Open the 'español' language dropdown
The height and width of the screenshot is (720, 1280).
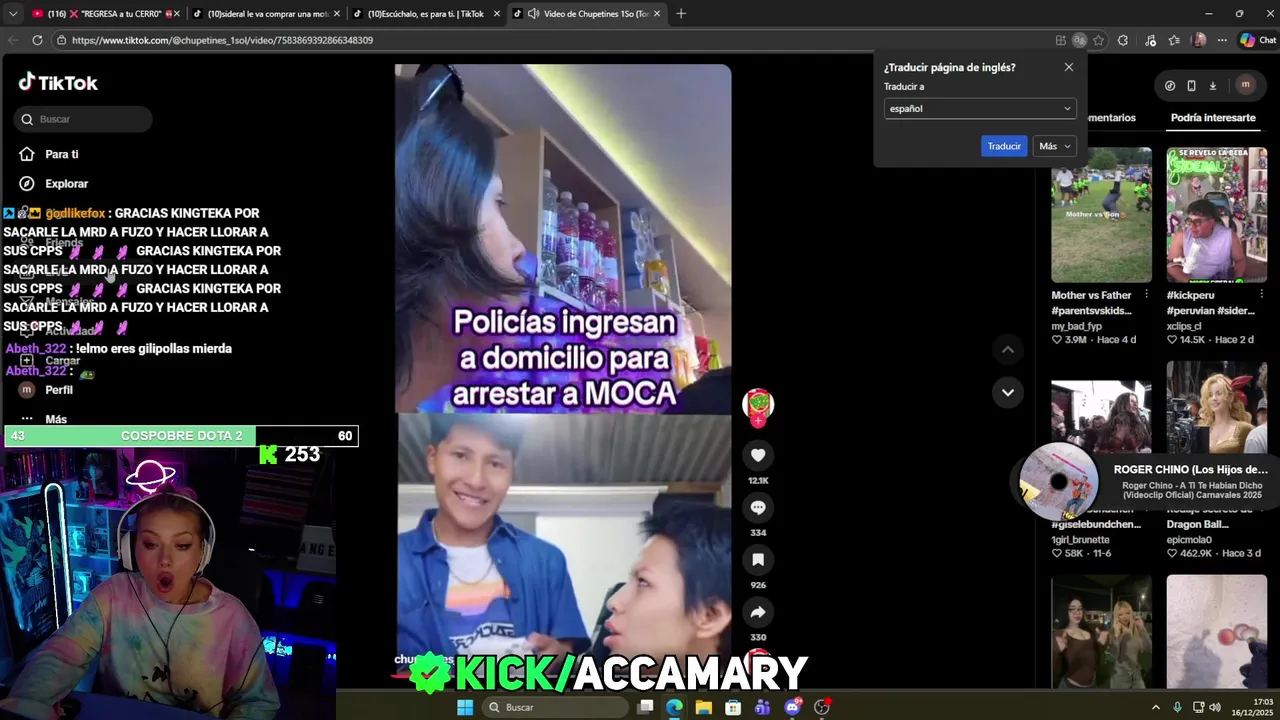(980, 108)
